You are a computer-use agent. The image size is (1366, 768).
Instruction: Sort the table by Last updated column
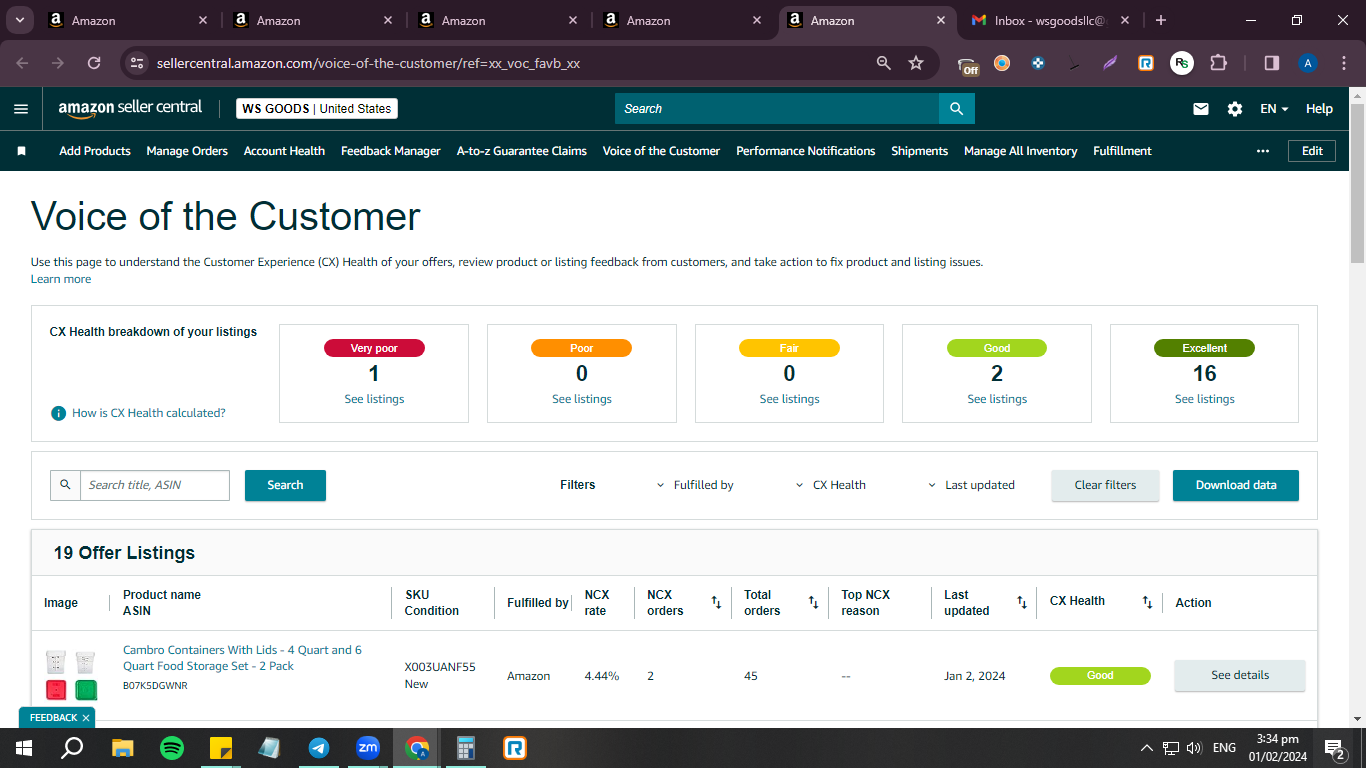click(1021, 602)
